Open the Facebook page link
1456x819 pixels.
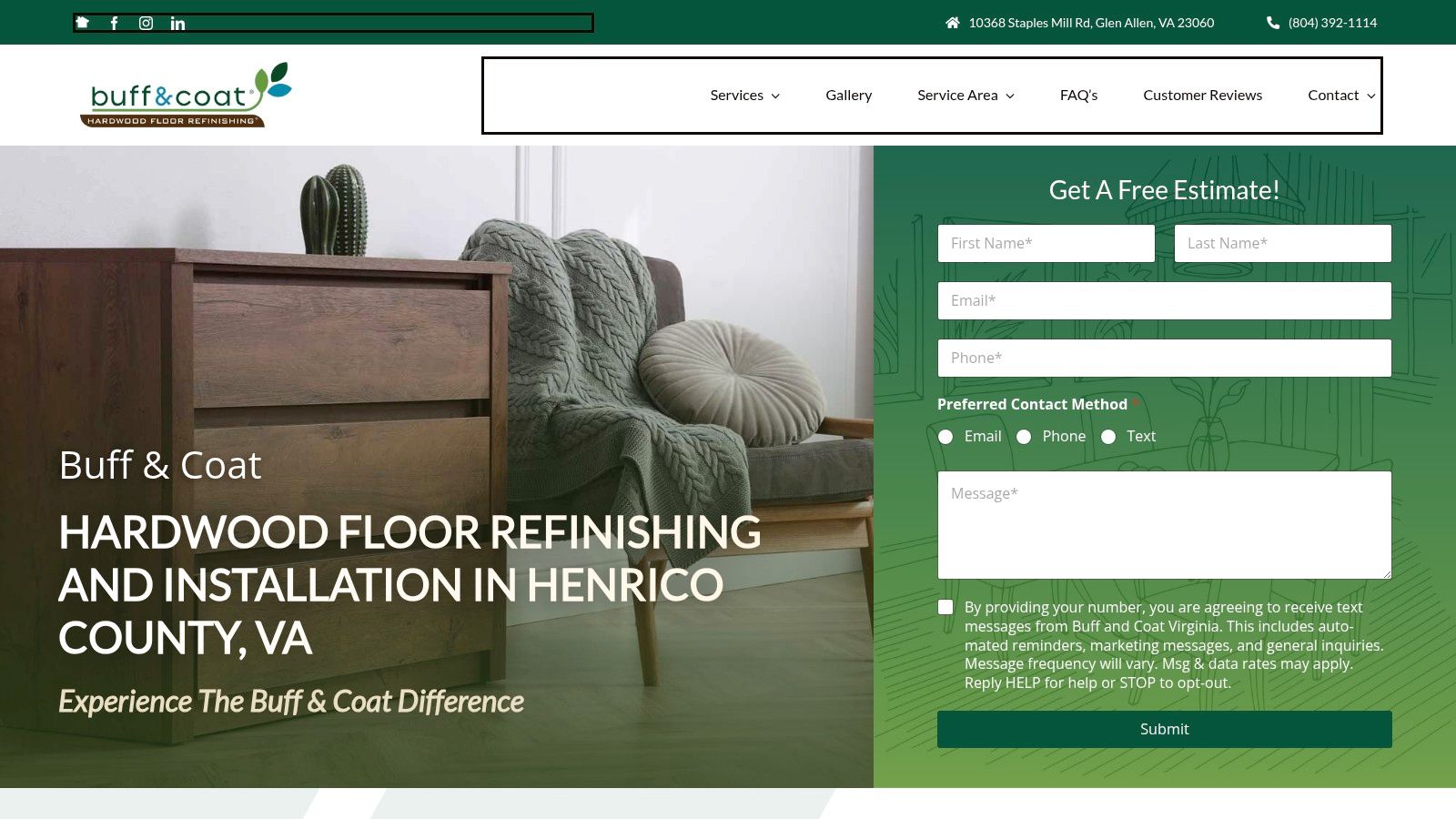click(114, 23)
